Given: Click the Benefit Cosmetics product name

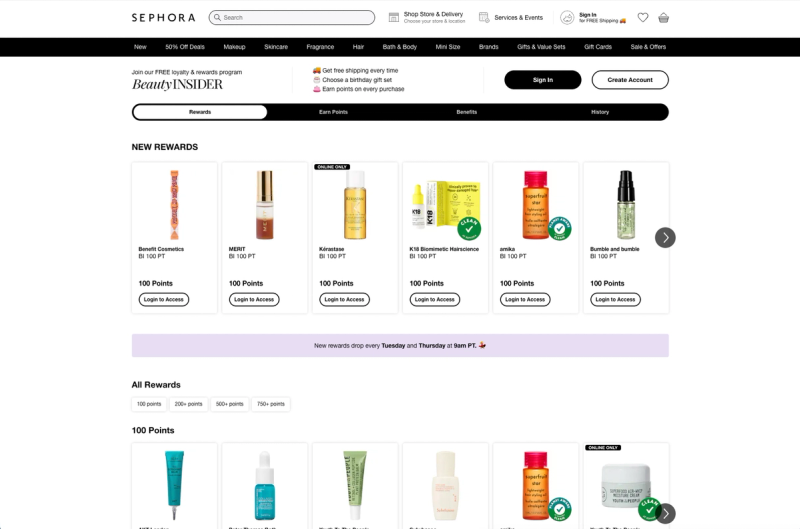Looking at the screenshot, I should coord(161,249).
